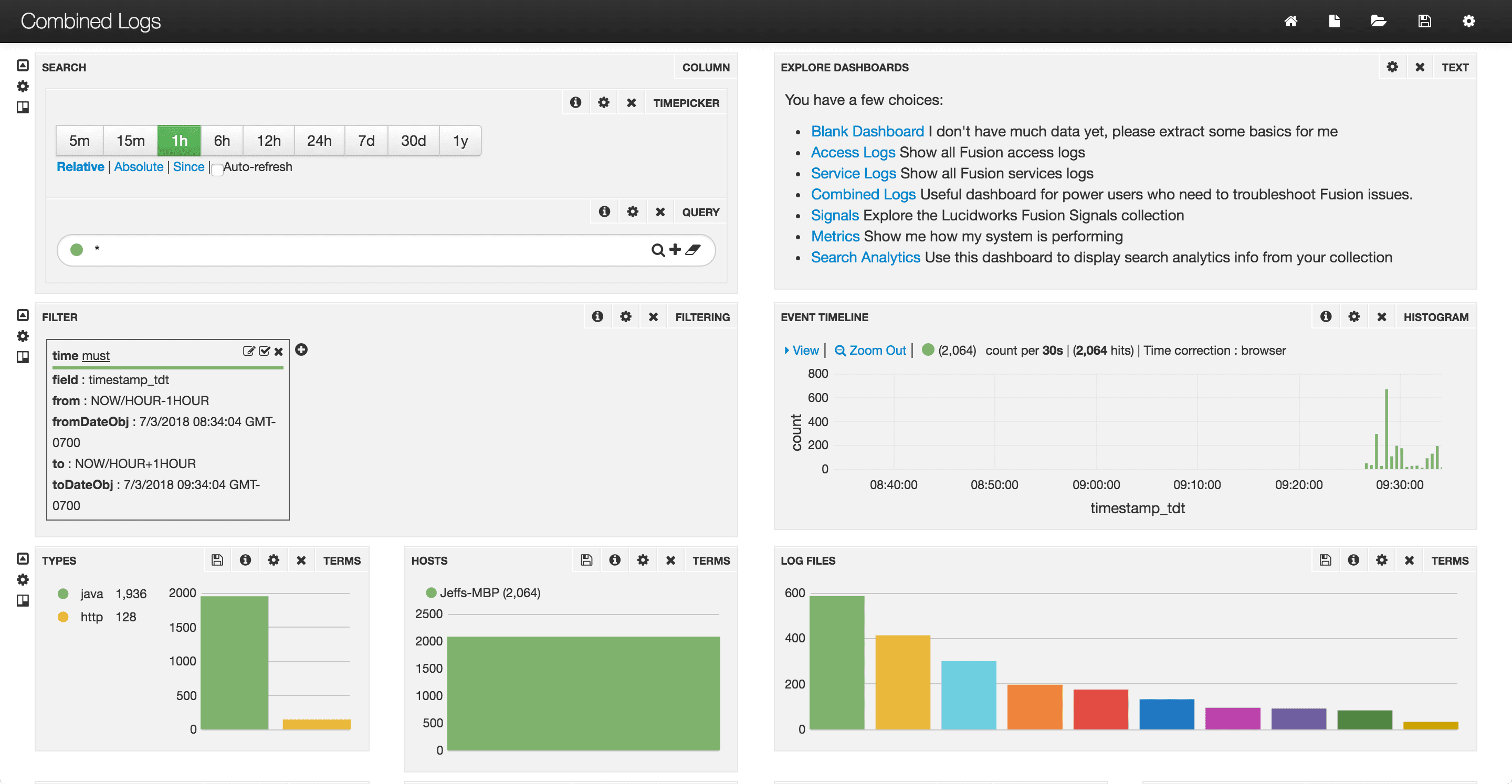Remove the Timepicker panel
Image resolution: width=1512 pixels, height=784 pixels.
[631, 103]
